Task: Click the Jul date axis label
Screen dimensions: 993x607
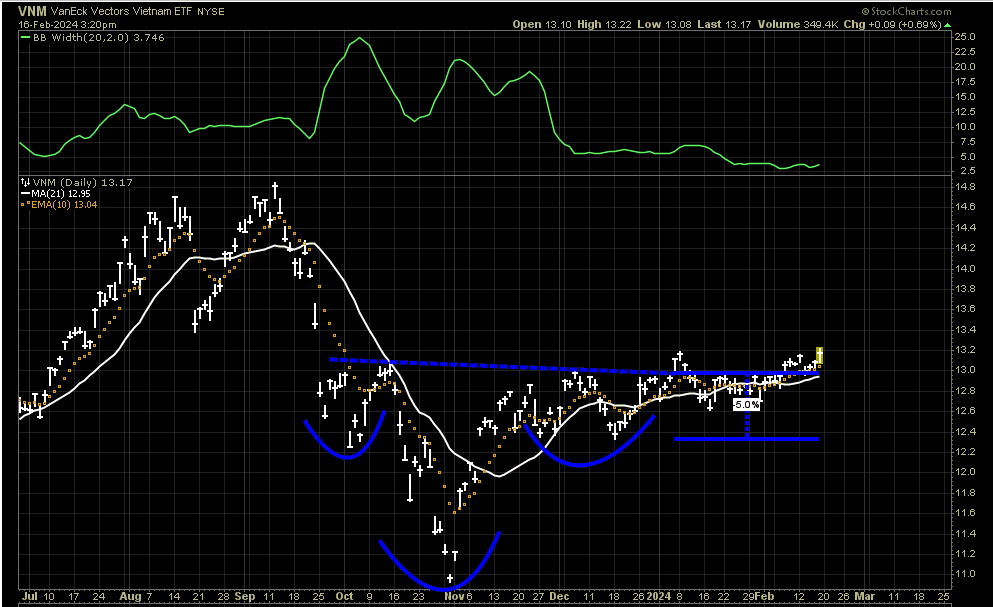Action: click(30, 596)
